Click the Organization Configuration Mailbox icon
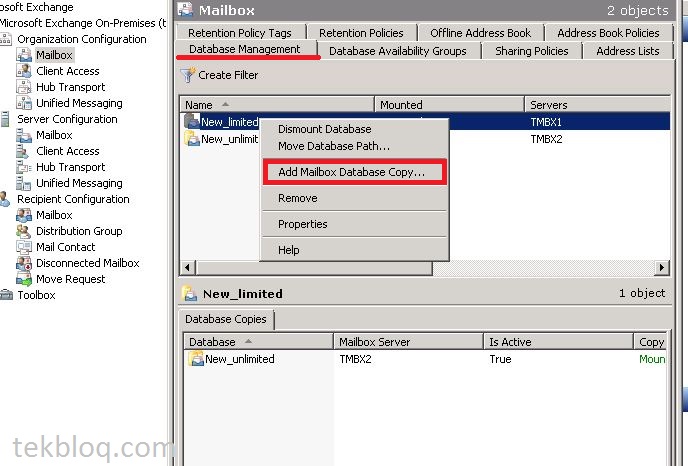Viewport: 688px width, 466px height. point(24,55)
